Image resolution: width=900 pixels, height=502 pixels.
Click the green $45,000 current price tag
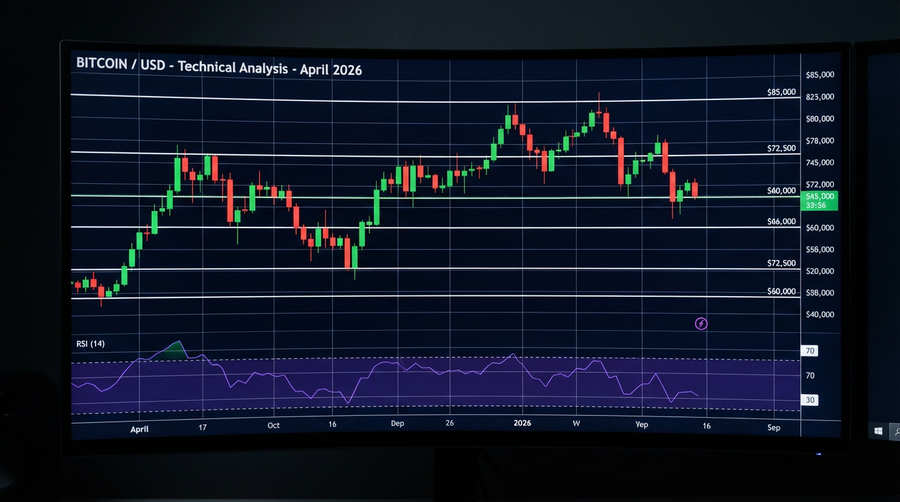819,201
